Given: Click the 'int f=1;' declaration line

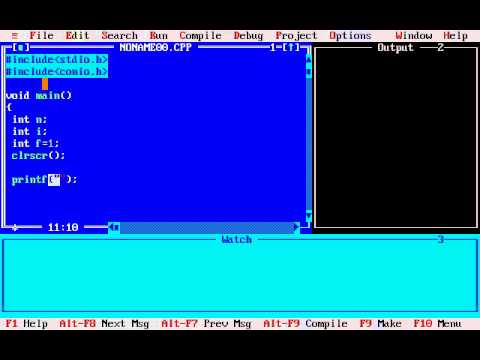Looking at the screenshot, I should (36, 144).
